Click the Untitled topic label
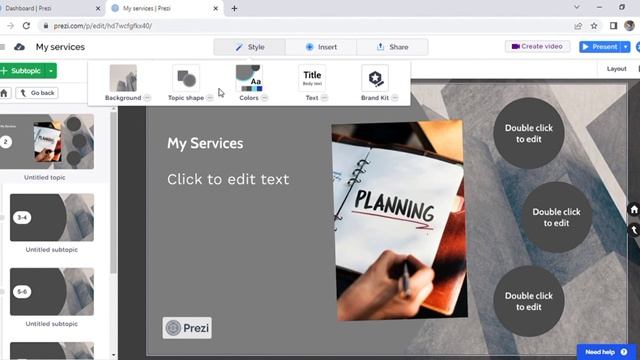This screenshot has width=640, height=360. (x=45, y=178)
